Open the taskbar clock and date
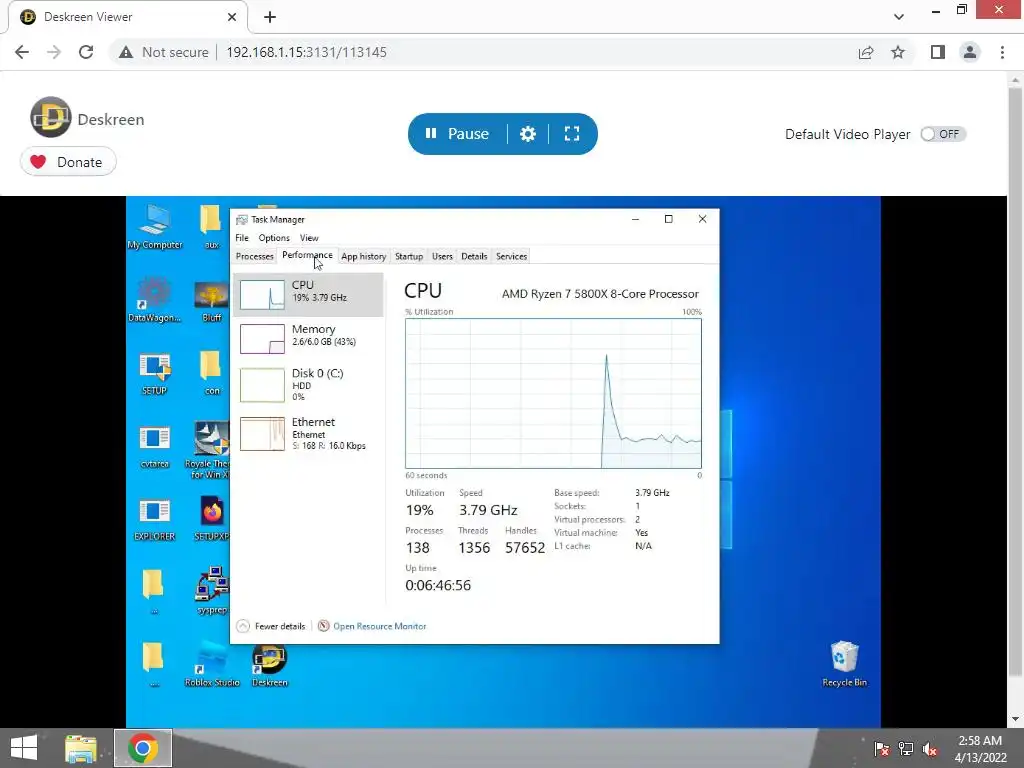 coord(980,749)
